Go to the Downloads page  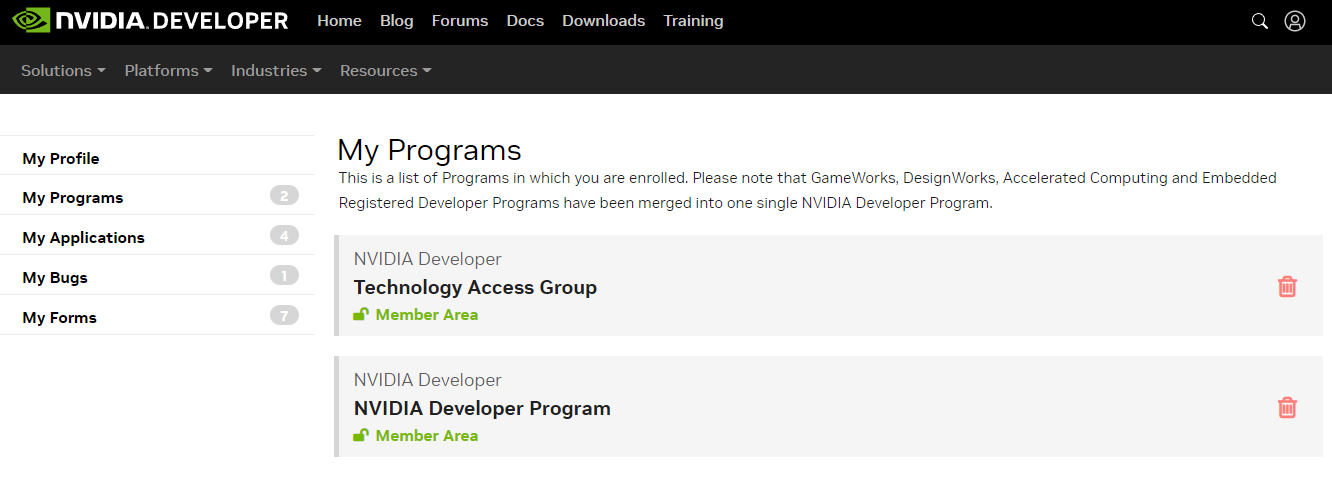(604, 20)
